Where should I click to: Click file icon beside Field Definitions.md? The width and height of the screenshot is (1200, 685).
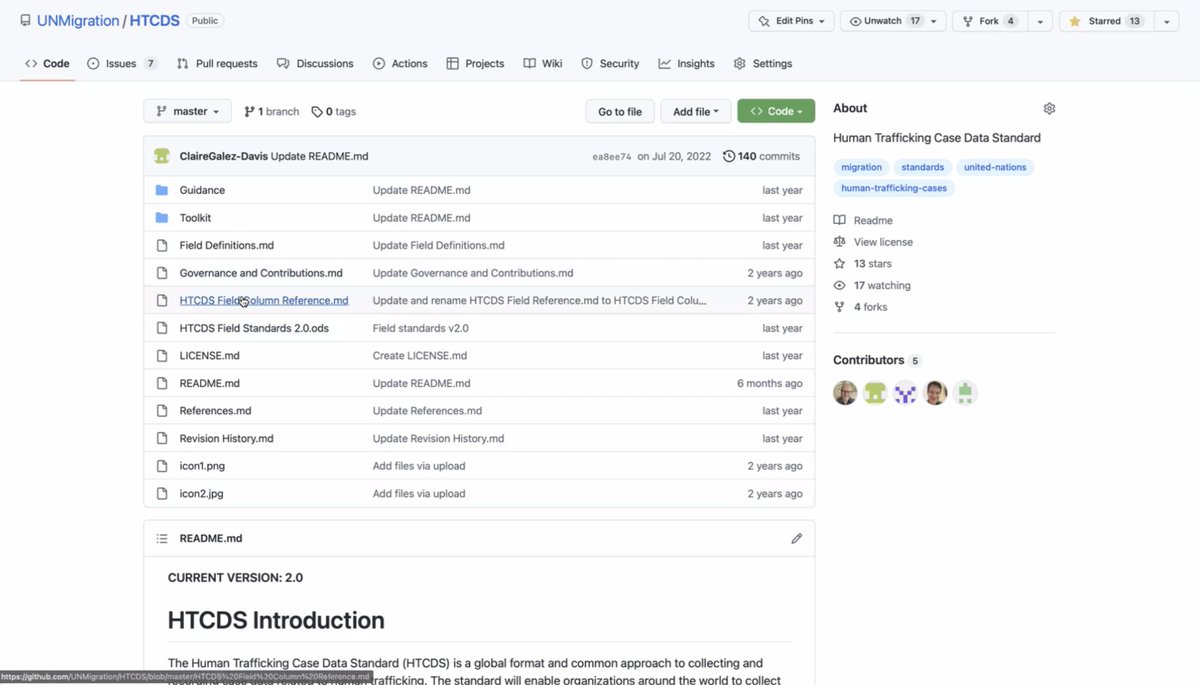click(162, 245)
